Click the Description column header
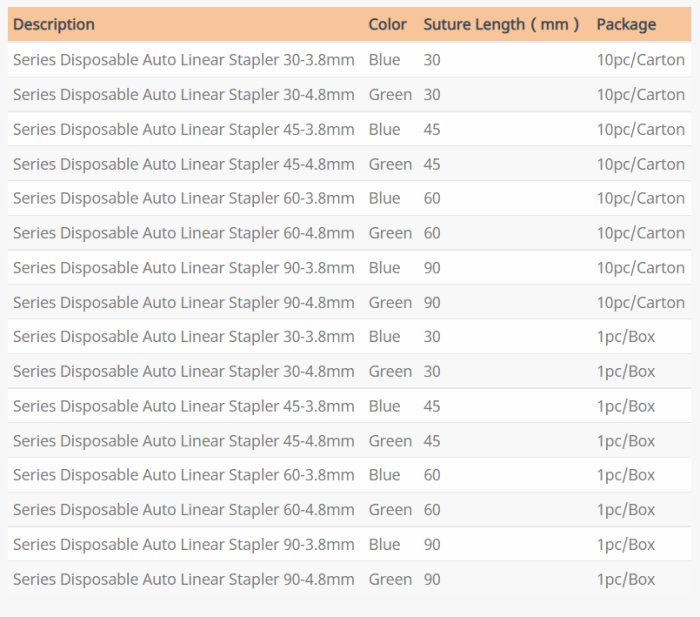This screenshot has width=700, height=617. tap(54, 24)
